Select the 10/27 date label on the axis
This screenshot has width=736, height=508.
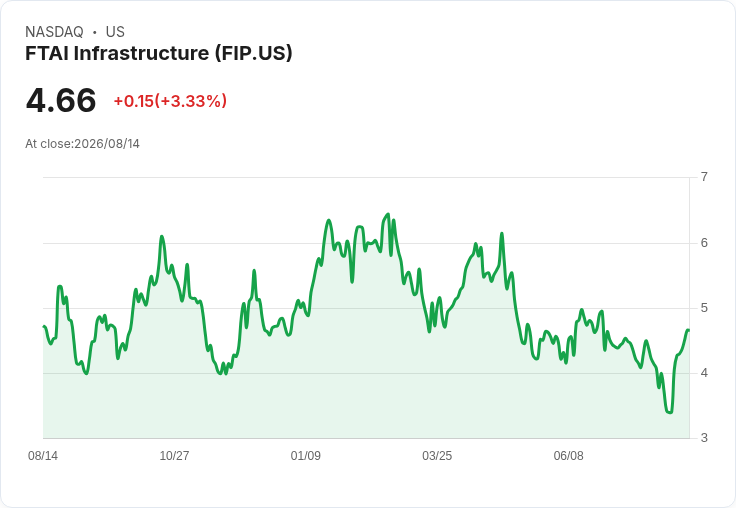174,456
